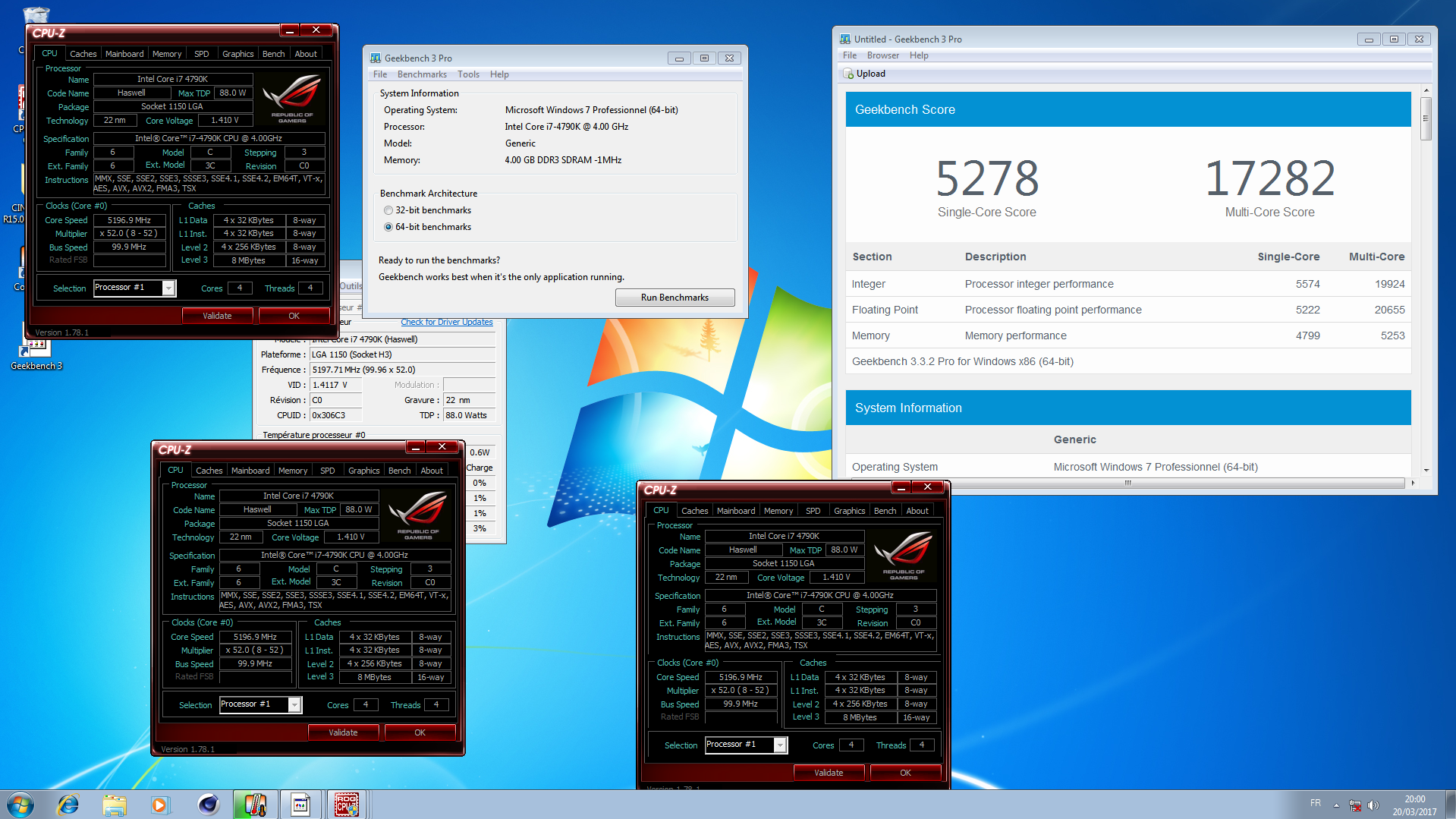Follow the Check for Driver Updates link
Viewport: 1456px width, 819px height.
[447, 322]
